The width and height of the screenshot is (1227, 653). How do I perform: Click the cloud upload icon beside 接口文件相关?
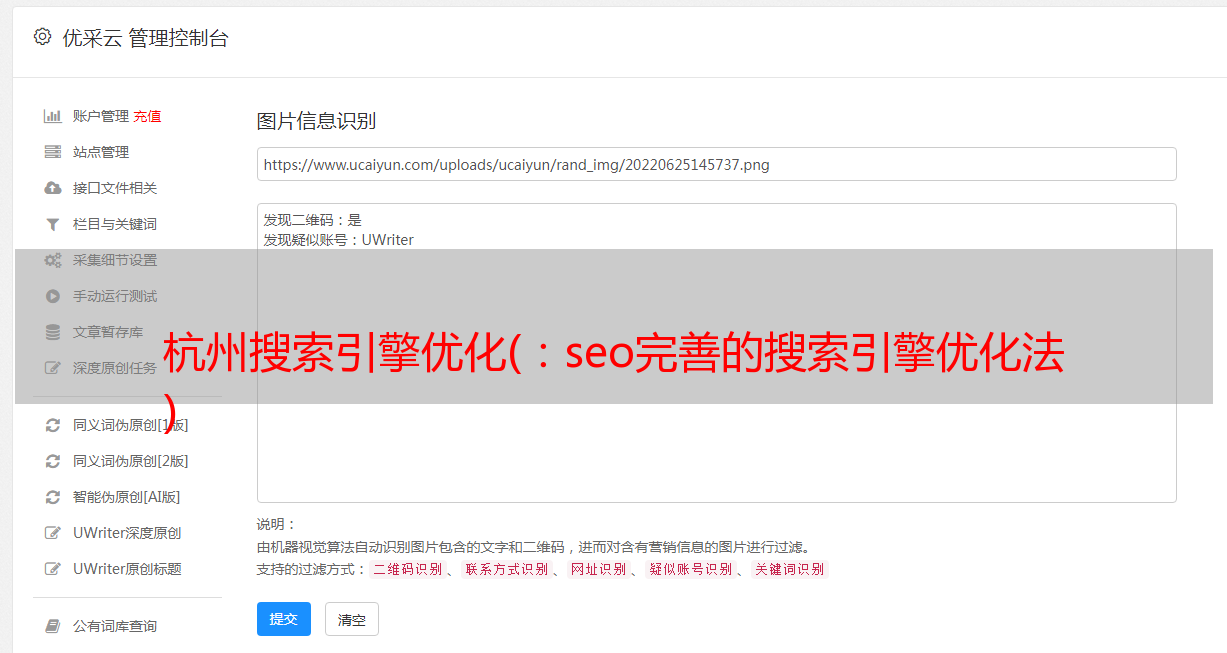(x=53, y=188)
